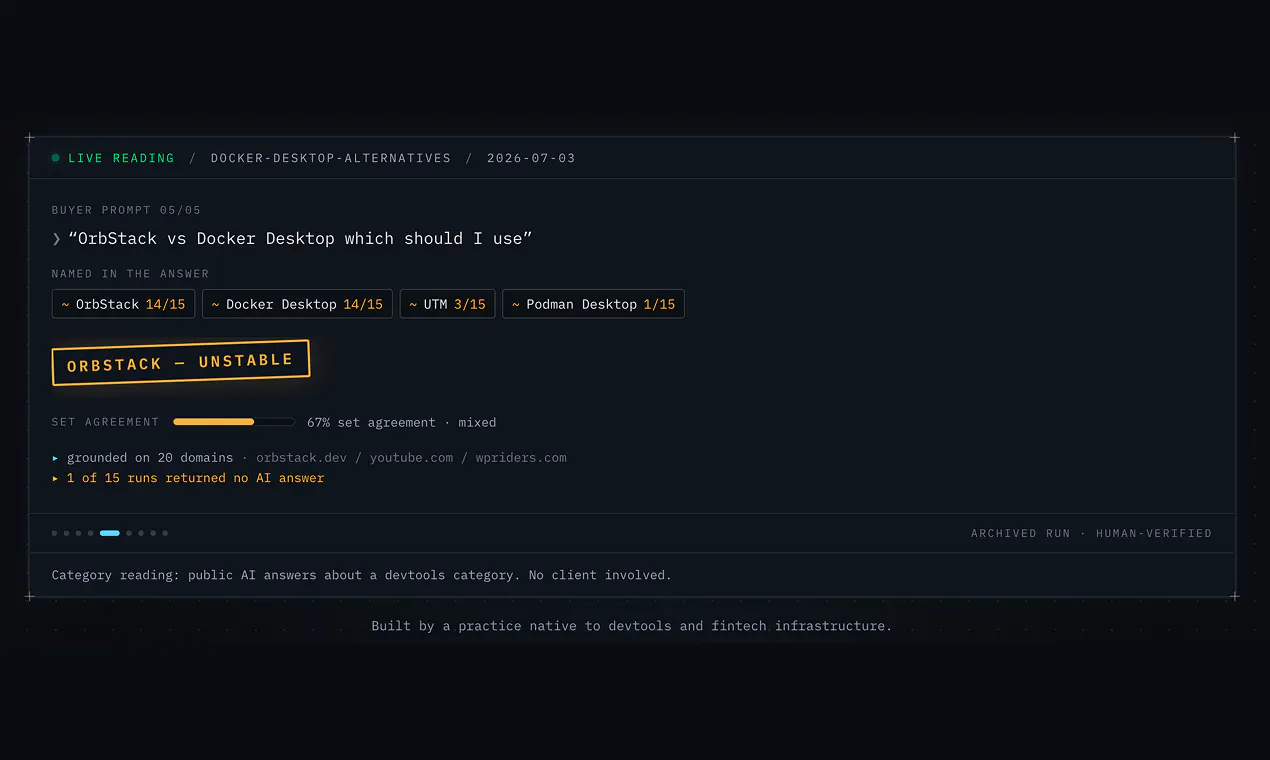Viewport: 1270px width, 760px height.
Task: Go to the third pagination dot
Action: (x=79, y=533)
